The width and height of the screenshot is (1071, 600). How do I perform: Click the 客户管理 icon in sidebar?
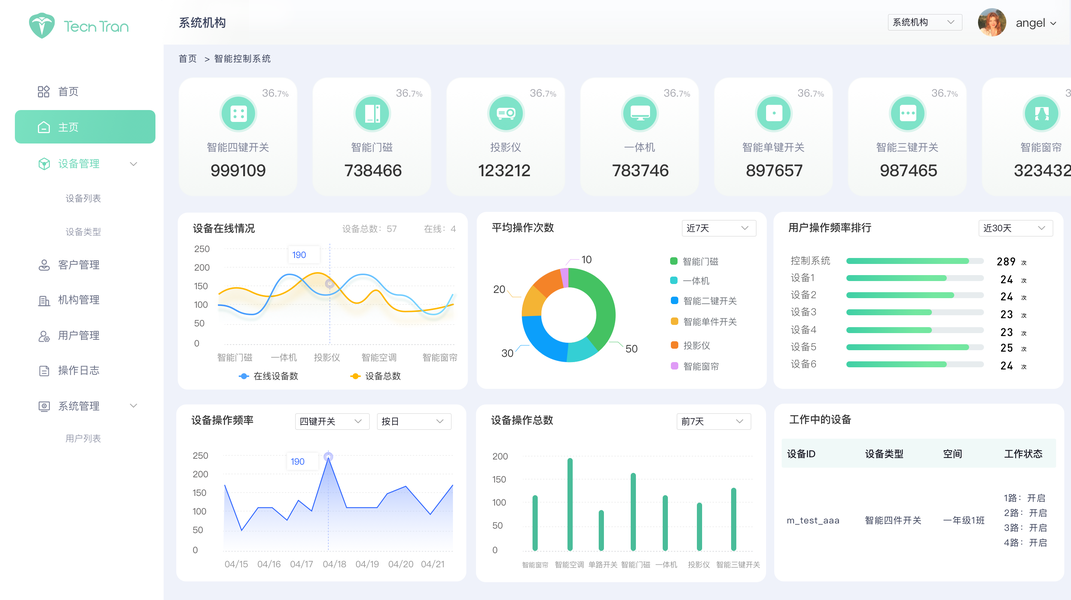(44, 265)
